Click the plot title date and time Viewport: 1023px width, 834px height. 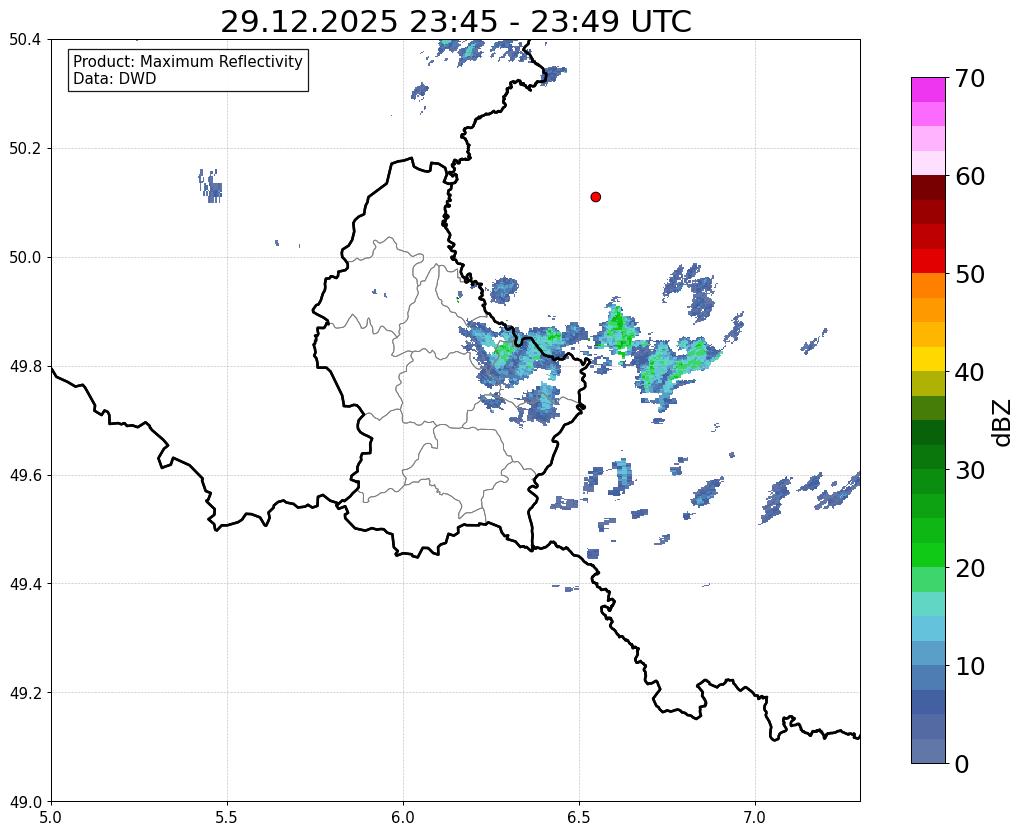click(x=455, y=22)
